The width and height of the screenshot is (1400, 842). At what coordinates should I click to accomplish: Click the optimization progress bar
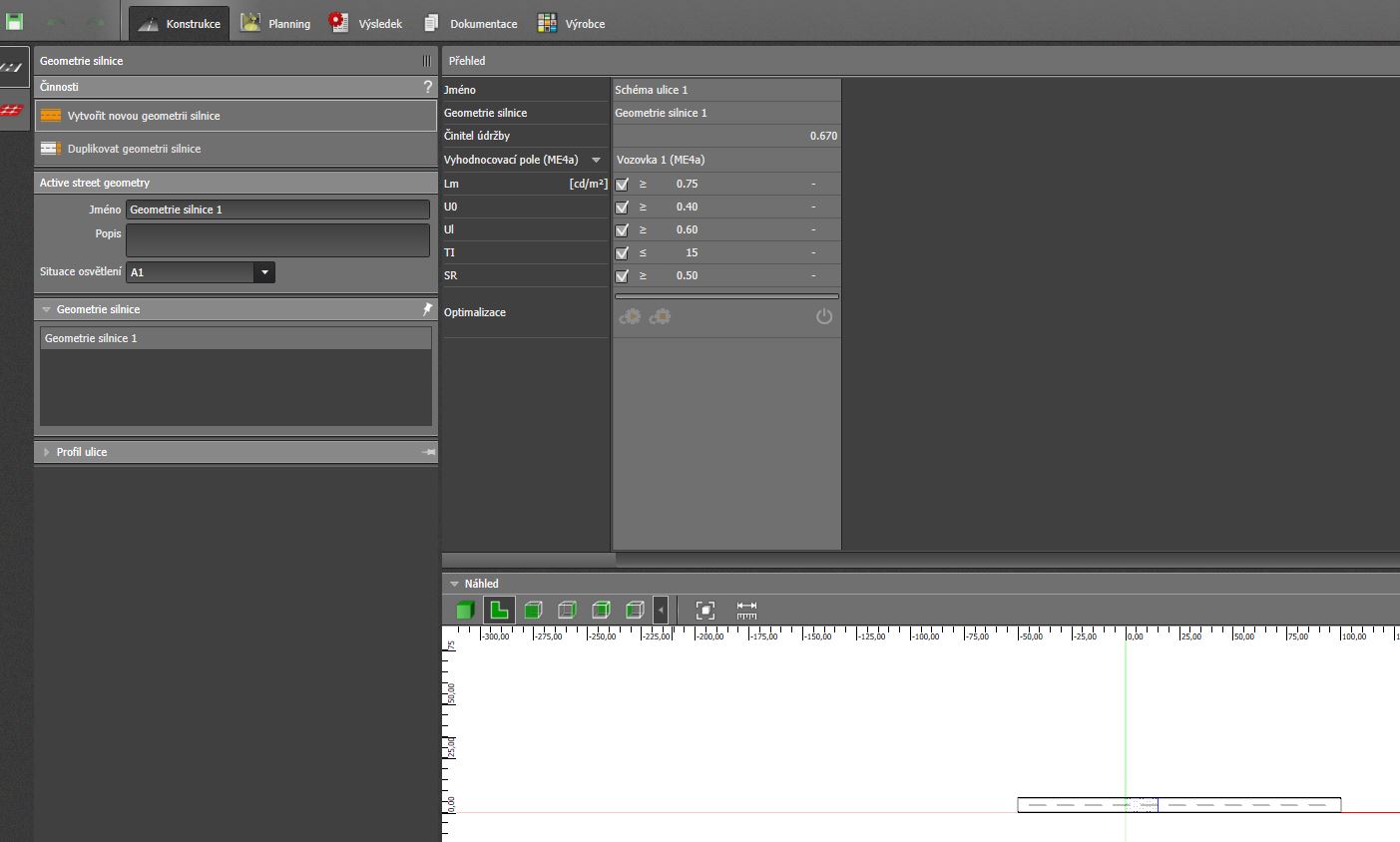726,296
